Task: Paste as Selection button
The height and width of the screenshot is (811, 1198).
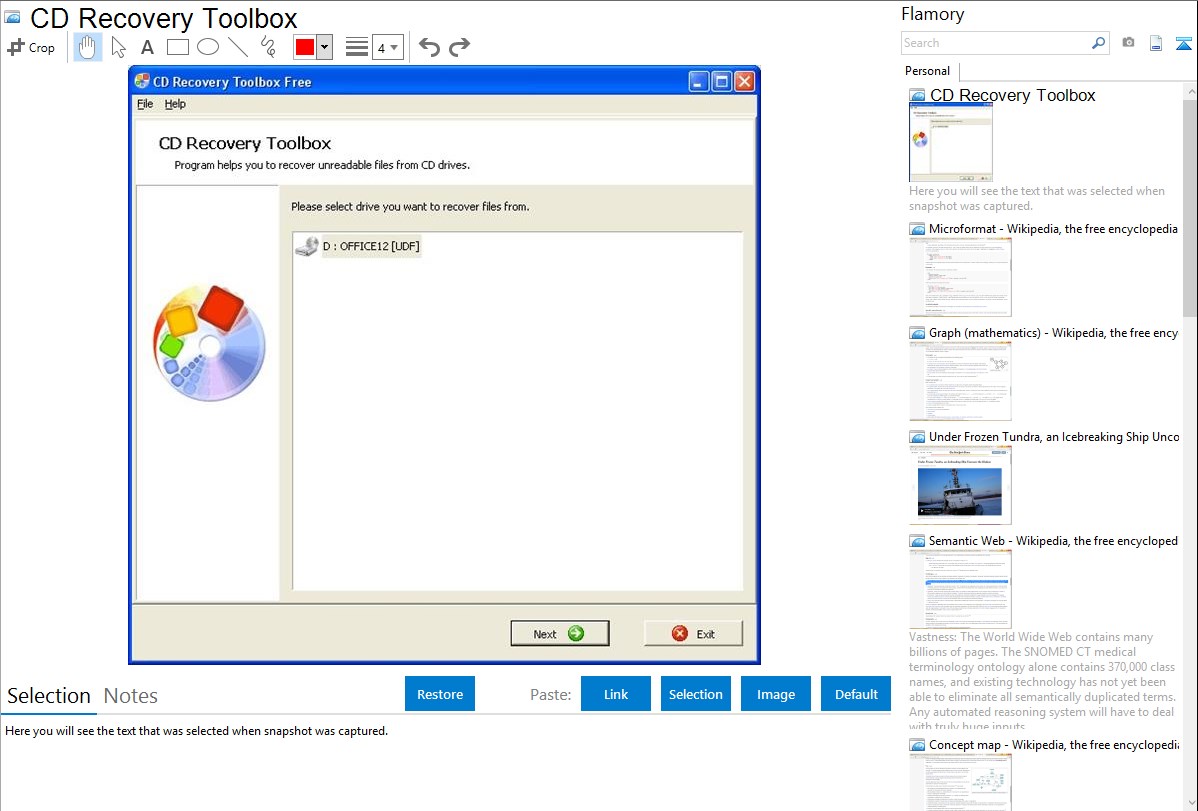Action: pyautogui.click(x=696, y=694)
